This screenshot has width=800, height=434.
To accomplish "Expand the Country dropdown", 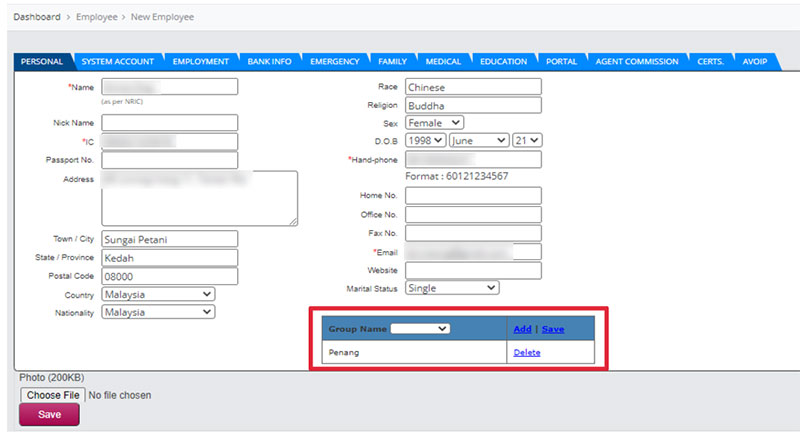I will click(x=158, y=295).
